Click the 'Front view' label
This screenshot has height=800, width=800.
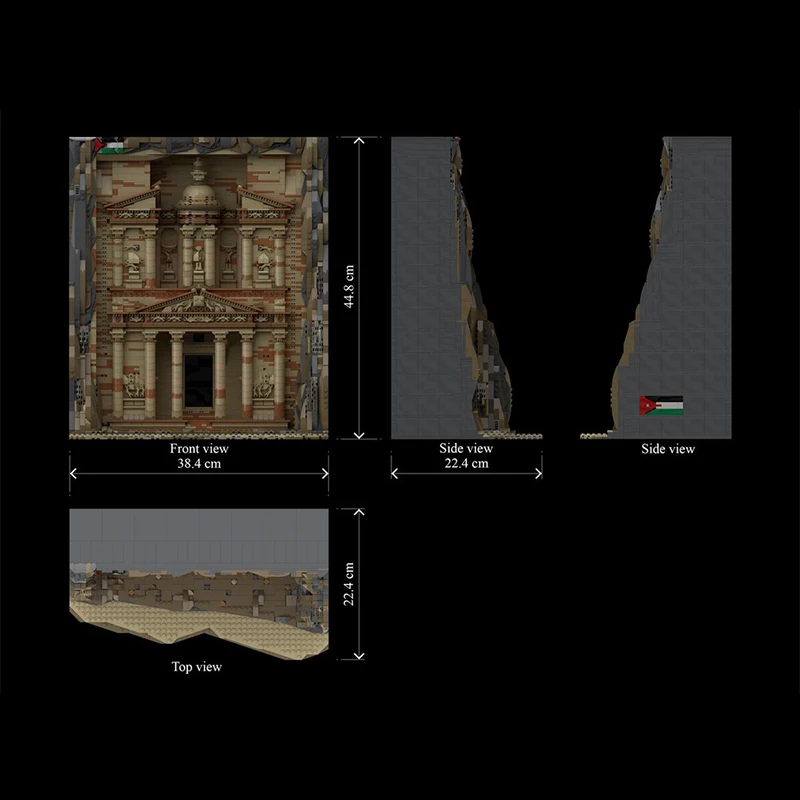tap(199, 448)
